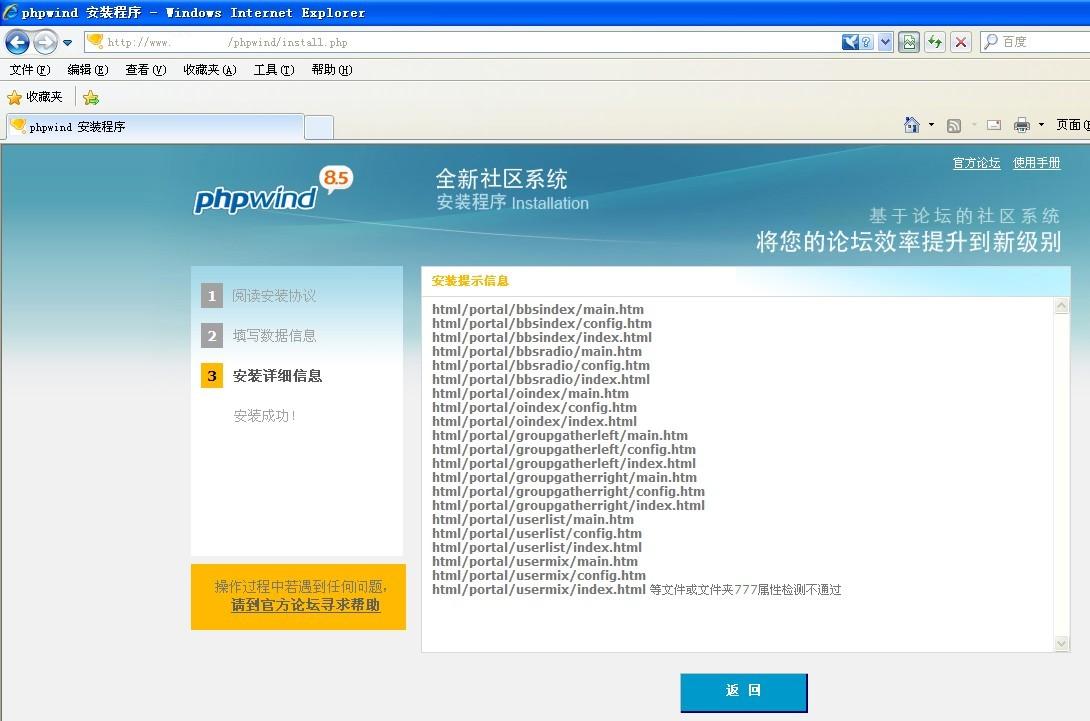Click the message list scroll down arrow
The height and width of the screenshot is (721, 1090).
(1061, 644)
